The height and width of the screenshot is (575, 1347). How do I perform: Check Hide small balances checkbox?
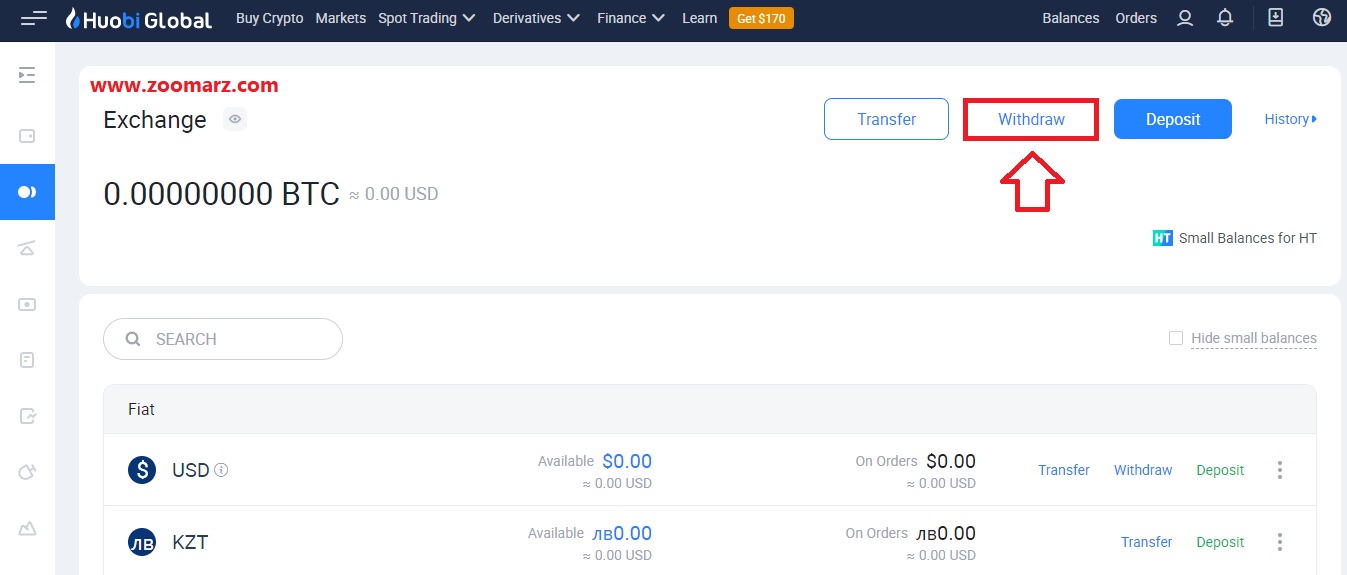click(x=1176, y=338)
